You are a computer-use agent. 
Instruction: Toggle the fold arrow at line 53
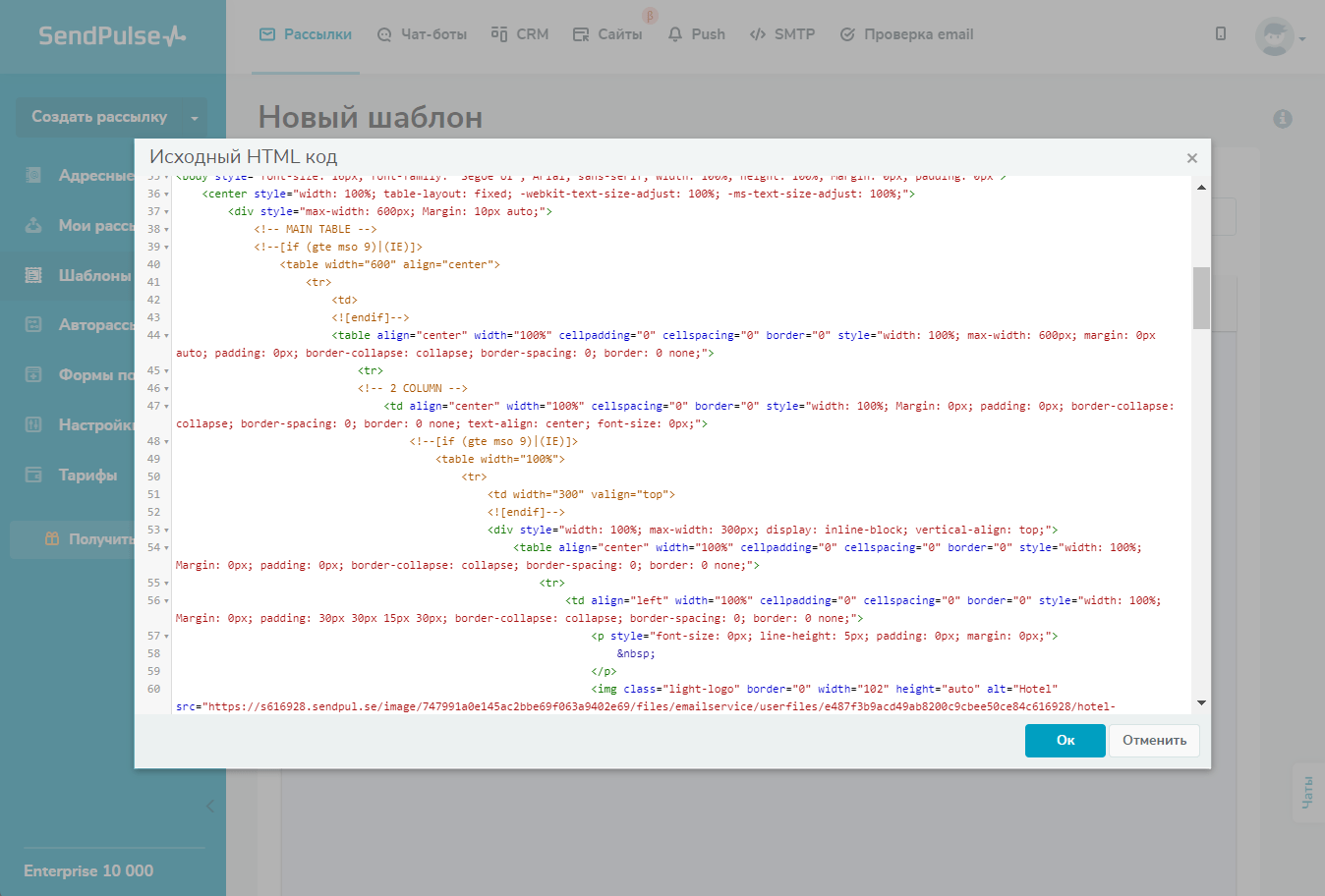tap(167, 531)
